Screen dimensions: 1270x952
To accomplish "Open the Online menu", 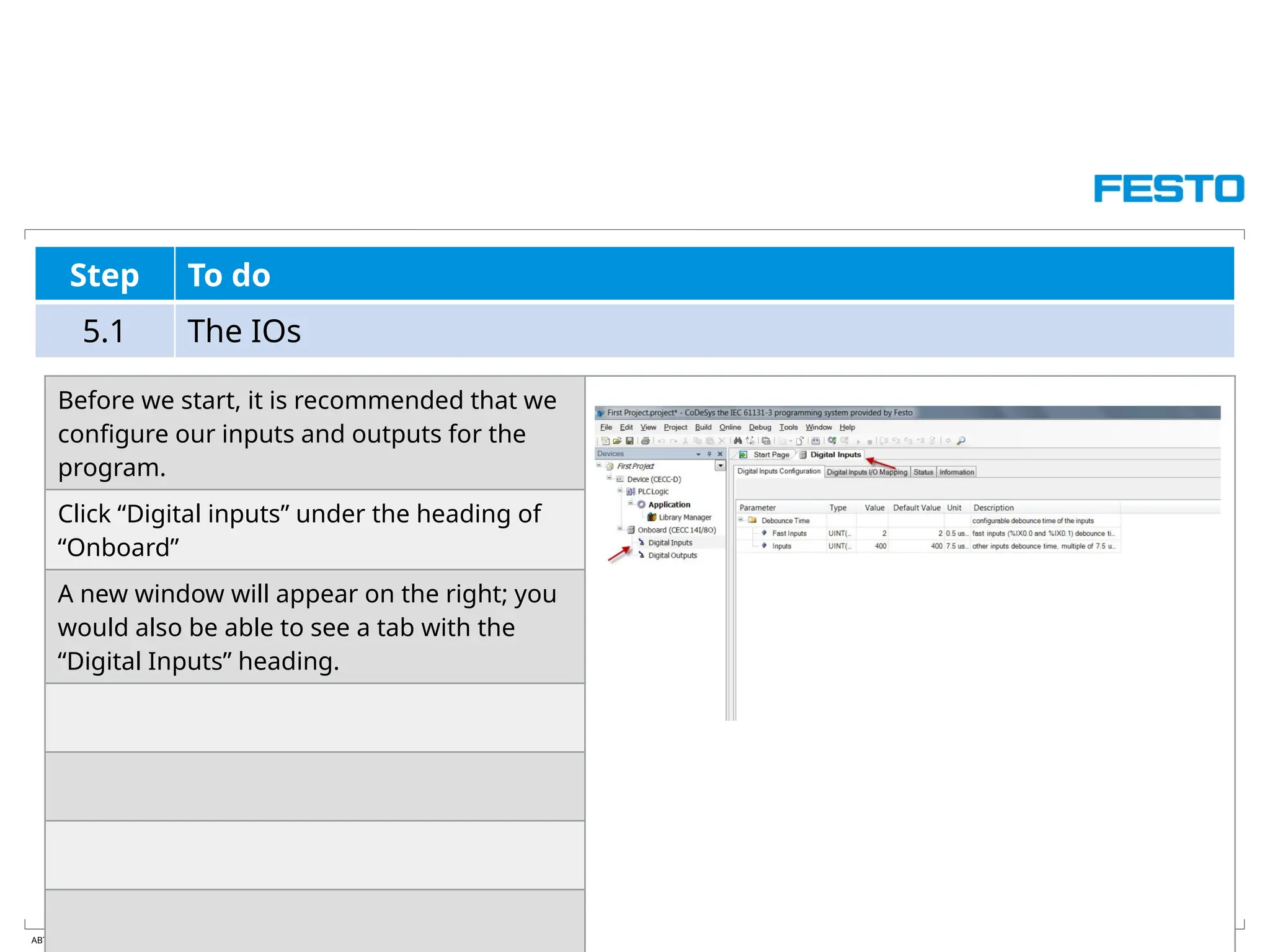I will 730,427.
